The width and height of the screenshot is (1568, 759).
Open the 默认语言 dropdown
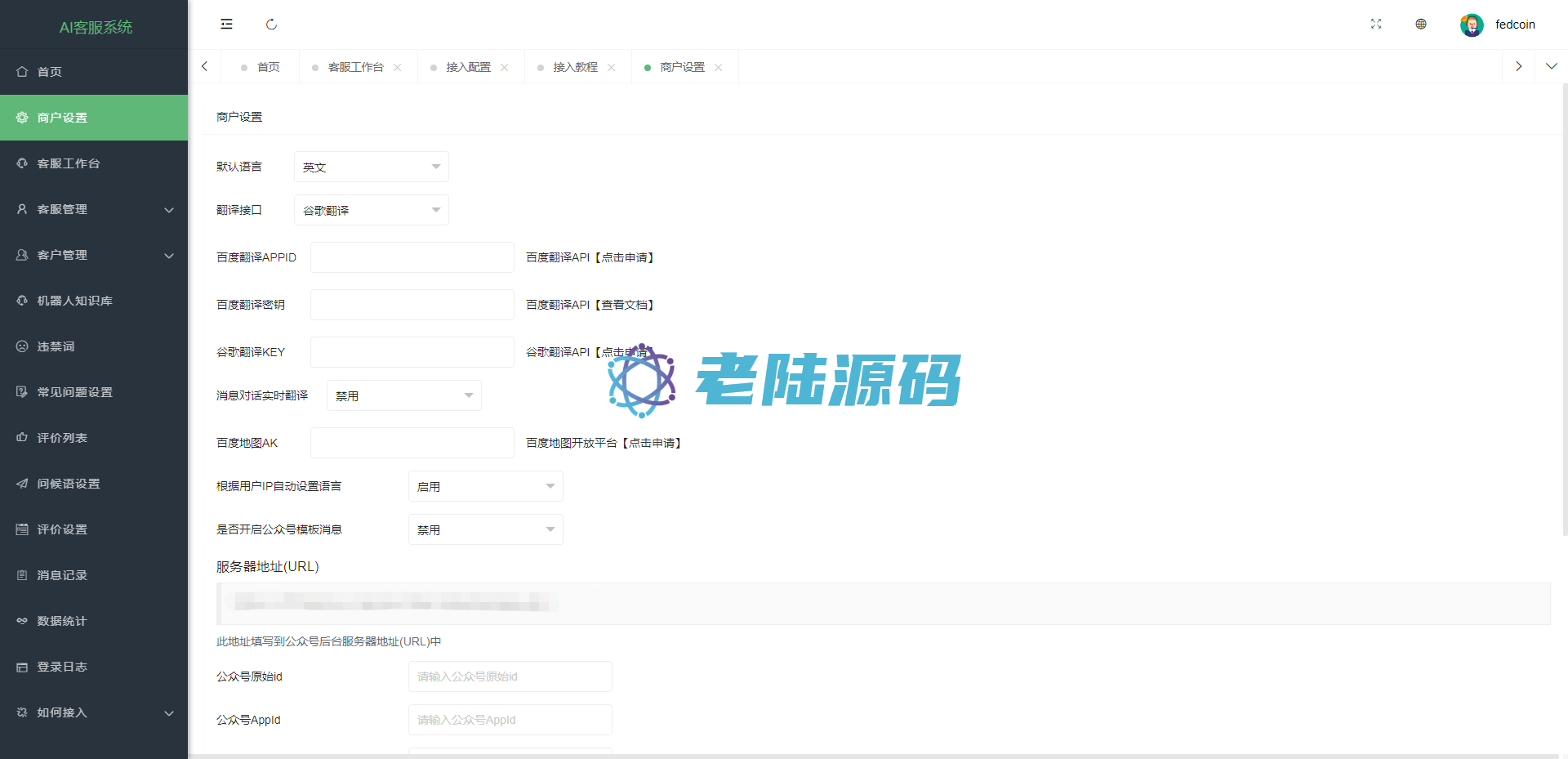pyautogui.click(x=371, y=167)
